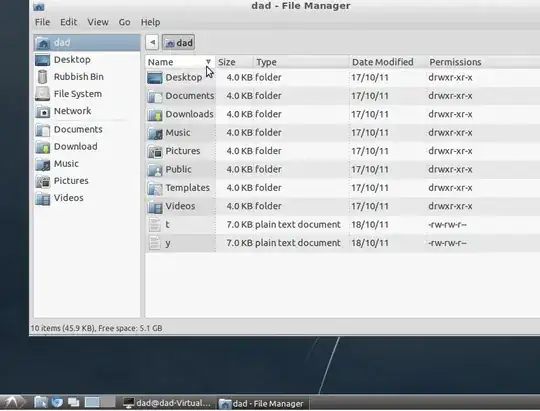Click the status bar text '10 items (45.9 KB)'

[62, 328]
